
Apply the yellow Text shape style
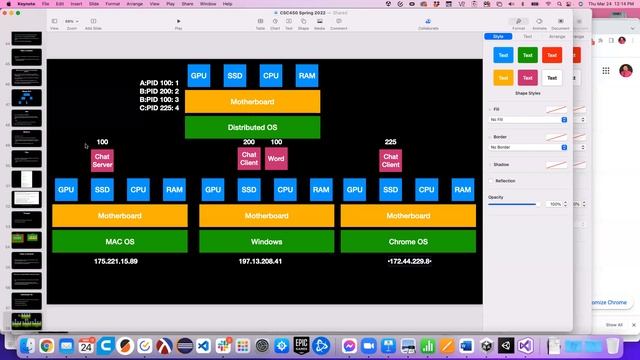click(x=503, y=78)
